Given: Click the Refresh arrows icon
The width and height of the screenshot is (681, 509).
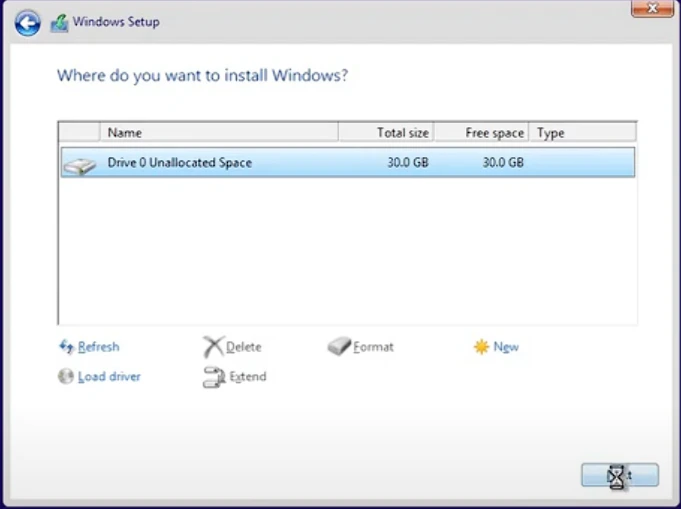Looking at the screenshot, I should [66, 347].
